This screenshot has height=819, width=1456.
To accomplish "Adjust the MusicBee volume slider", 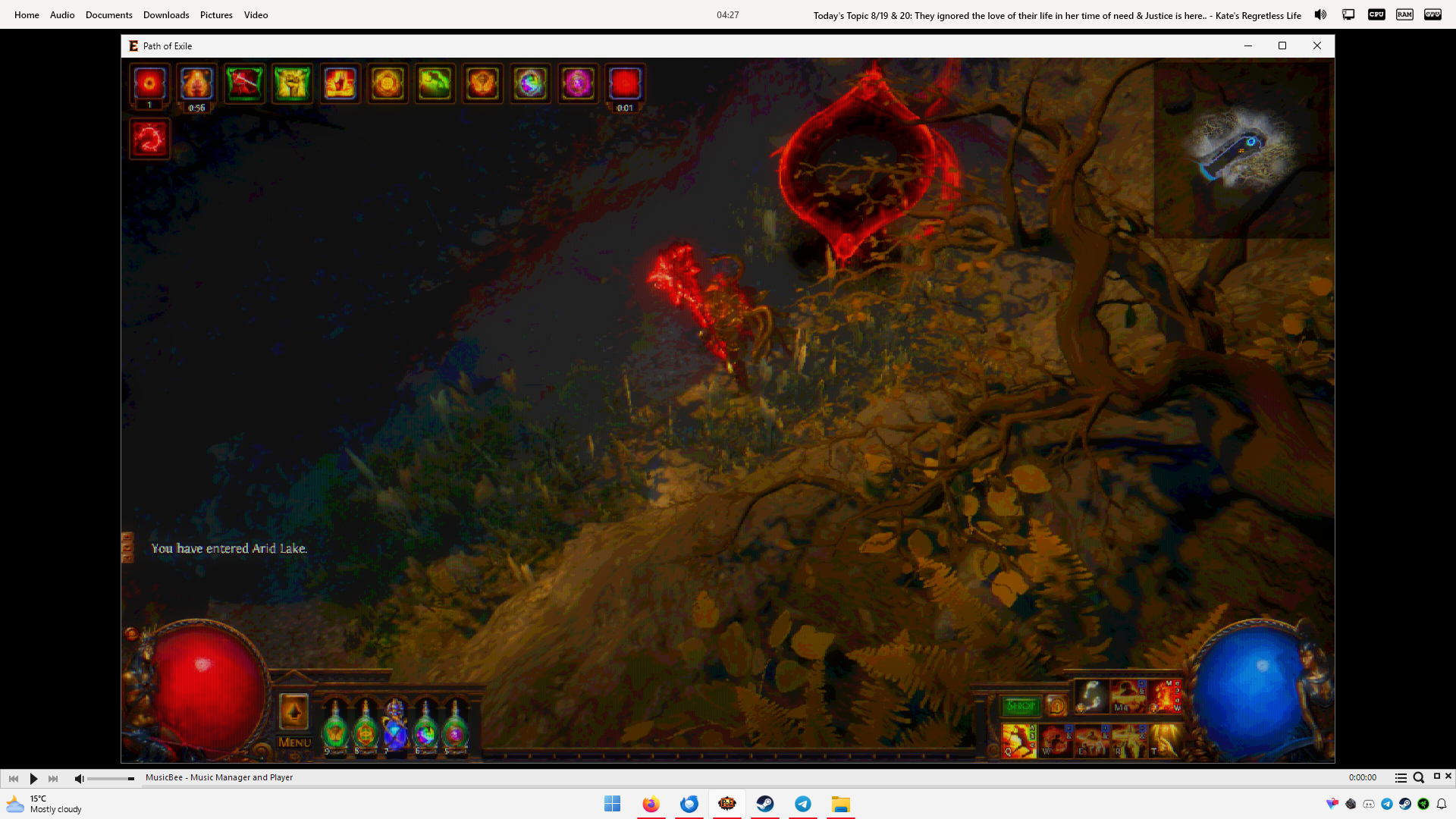I will tap(111, 778).
